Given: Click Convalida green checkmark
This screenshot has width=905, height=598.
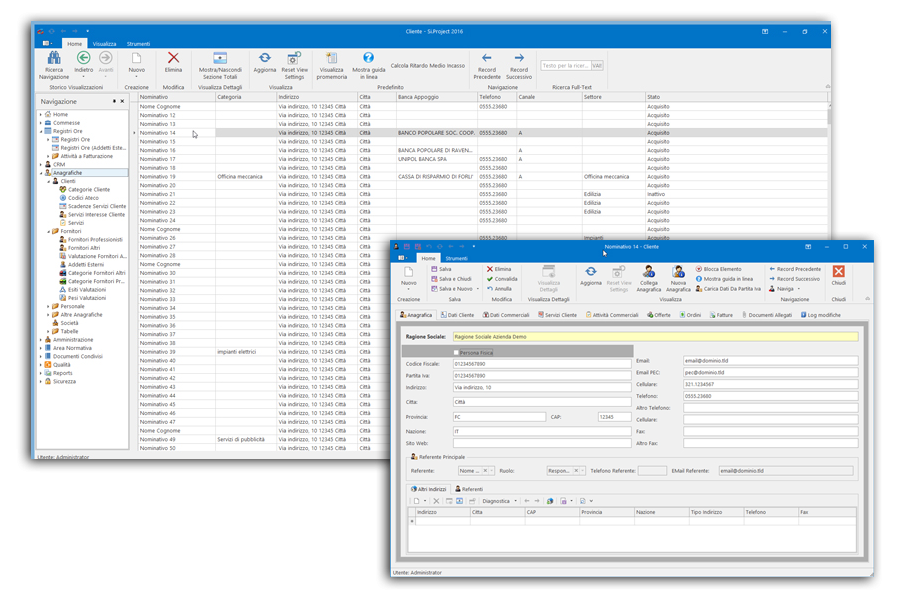Looking at the screenshot, I should point(502,279).
